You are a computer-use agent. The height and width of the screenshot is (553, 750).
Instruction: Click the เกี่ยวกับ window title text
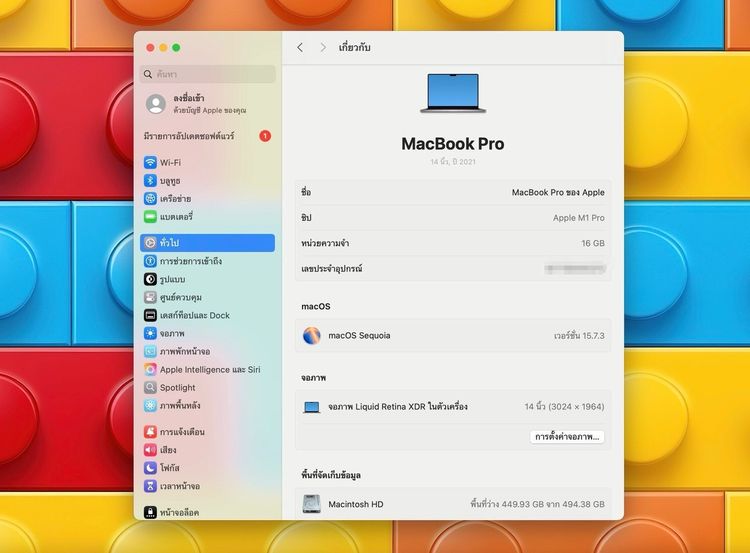pyautogui.click(x=354, y=47)
